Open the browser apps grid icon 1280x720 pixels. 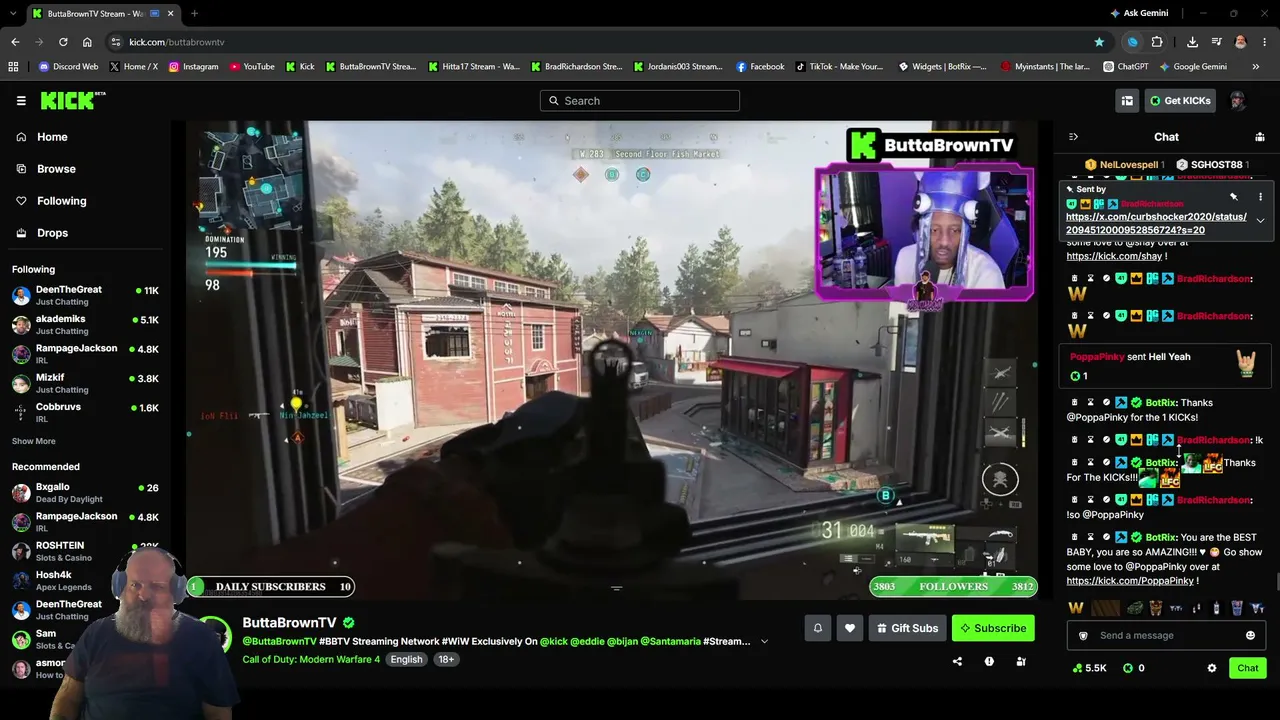click(13, 67)
